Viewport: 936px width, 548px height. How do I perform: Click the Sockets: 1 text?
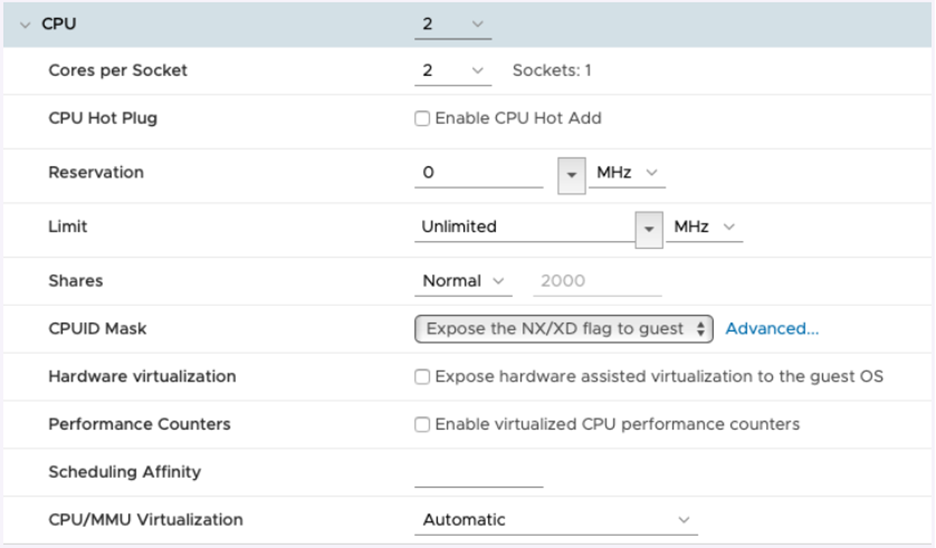point(552,71)
